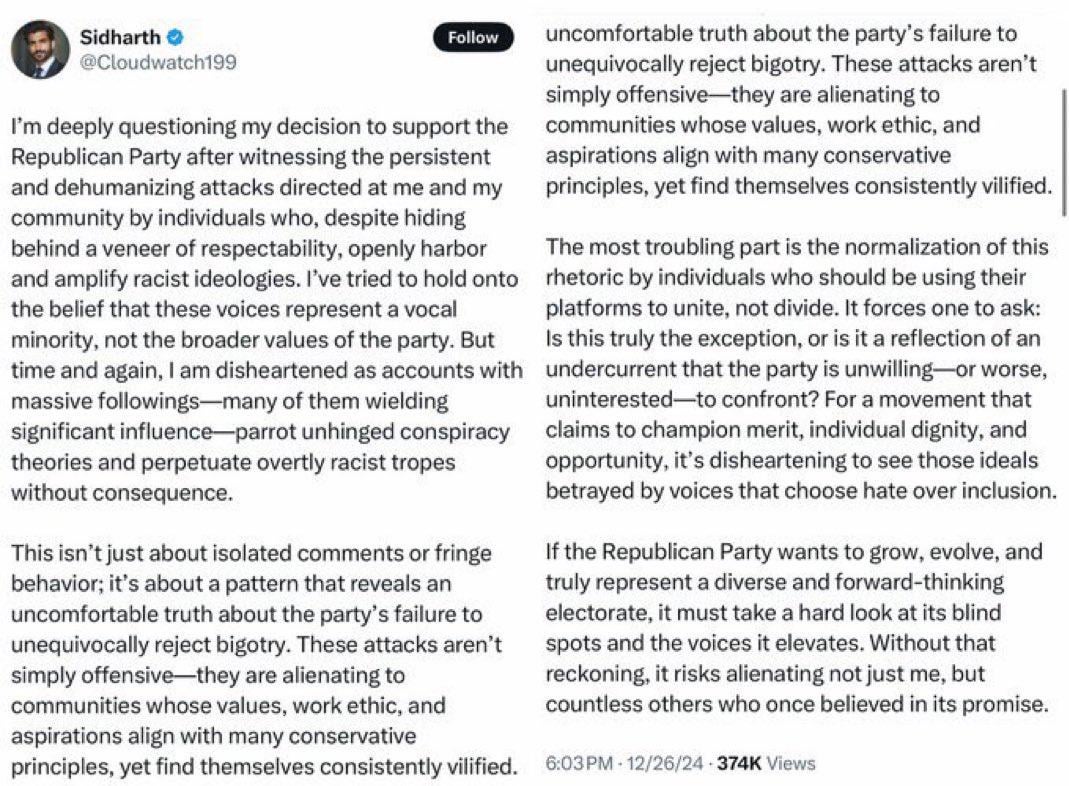1069x786 pixels.
Task: Click line "reckoning, it risks alienating not just me"
Action: [x=765, y=674]
